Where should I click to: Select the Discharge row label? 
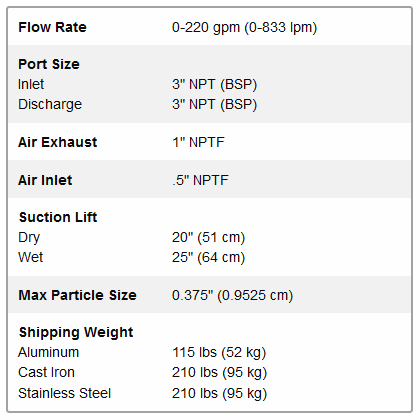(50, 104)
